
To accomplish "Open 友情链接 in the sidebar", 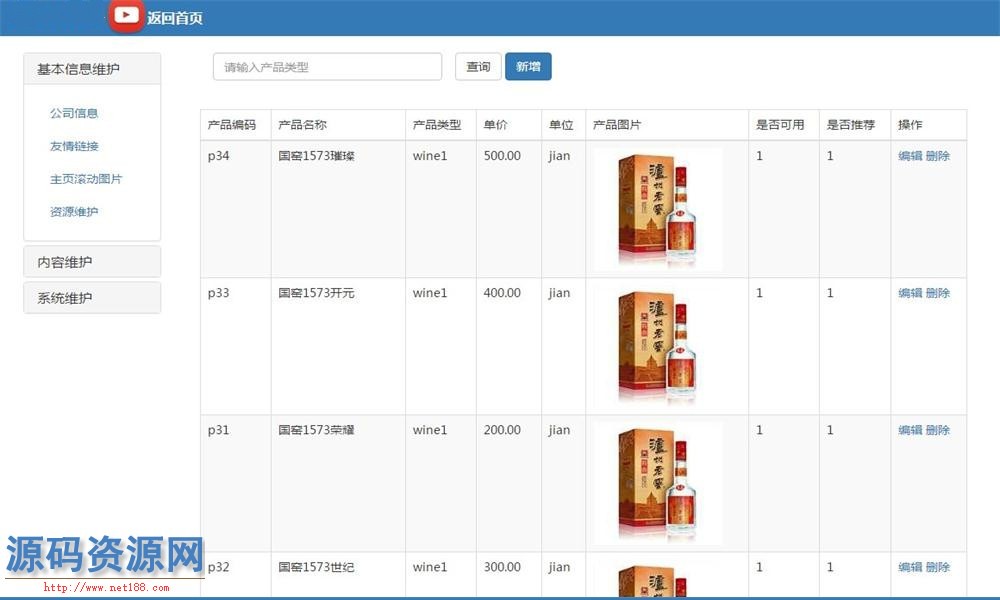I will click(x=74, y=146).
